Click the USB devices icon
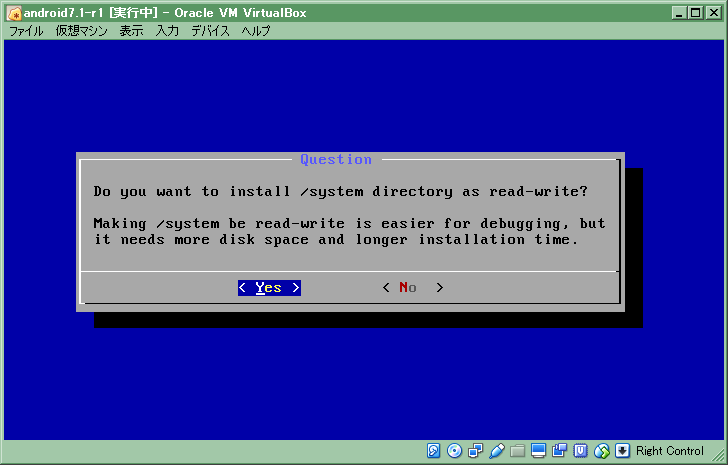Screen dimensions: 728x465 point(496,451)
